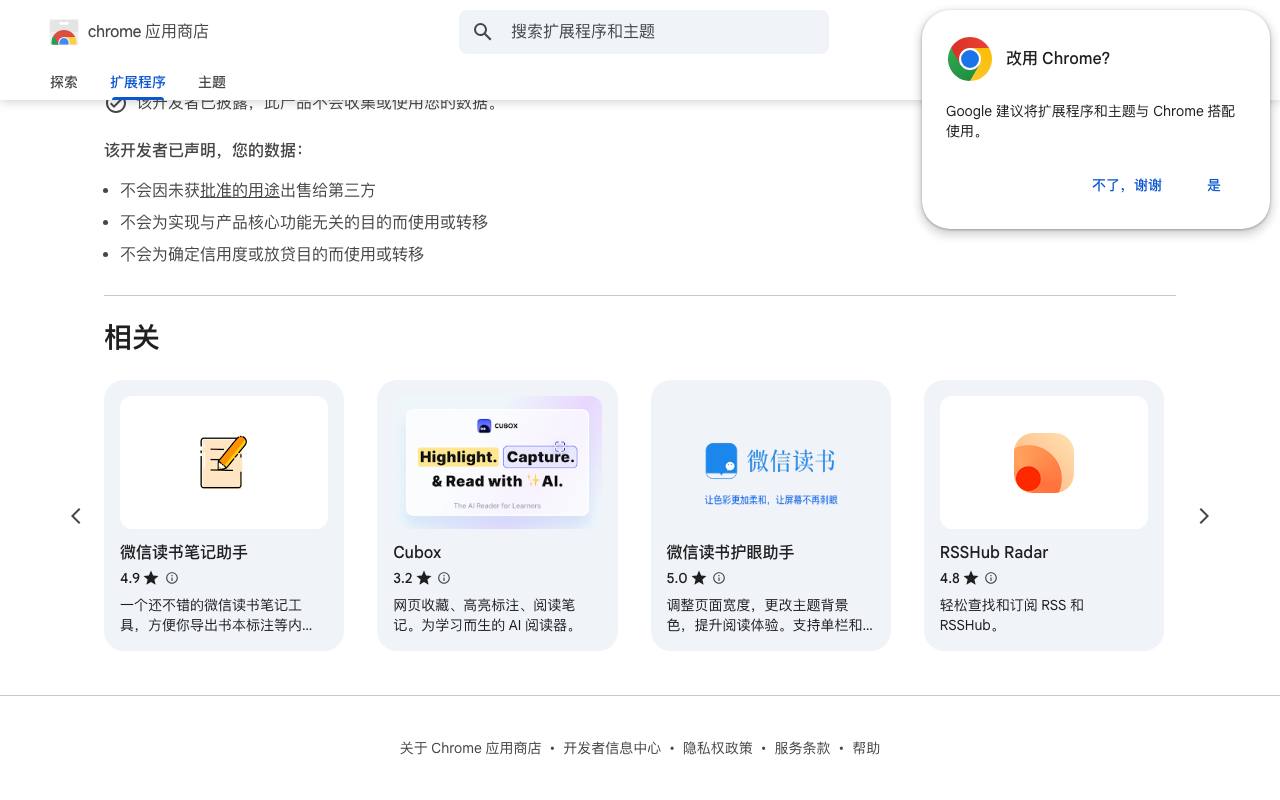Decline with the 不了，谢谢 button
Viewport: 1280px width, 800px height.
coord(1127,185)
